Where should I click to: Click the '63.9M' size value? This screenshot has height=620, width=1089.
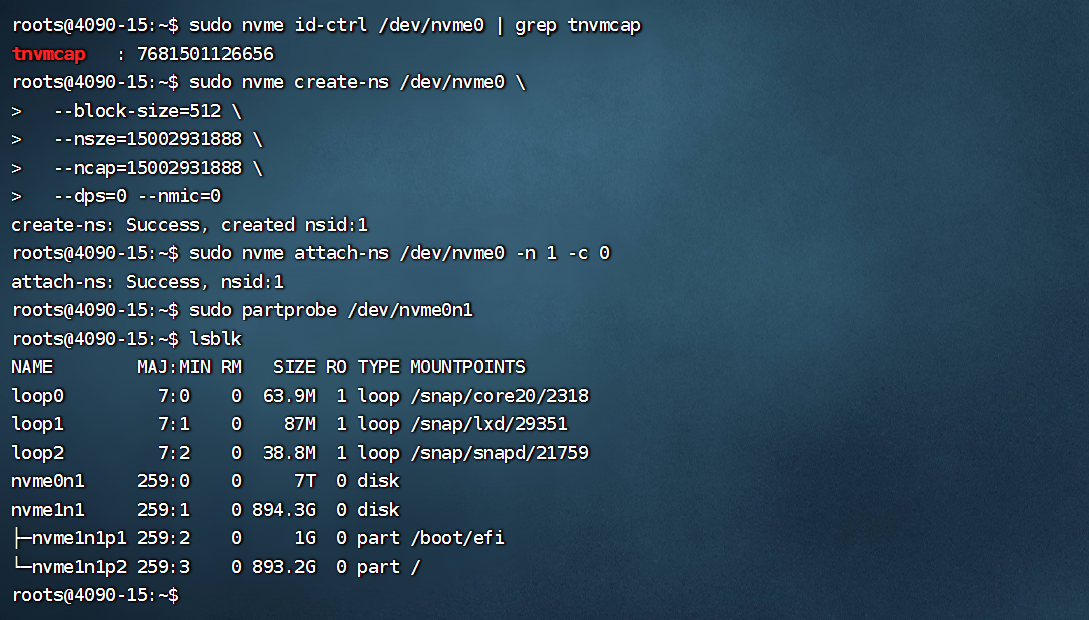[289, 396]
